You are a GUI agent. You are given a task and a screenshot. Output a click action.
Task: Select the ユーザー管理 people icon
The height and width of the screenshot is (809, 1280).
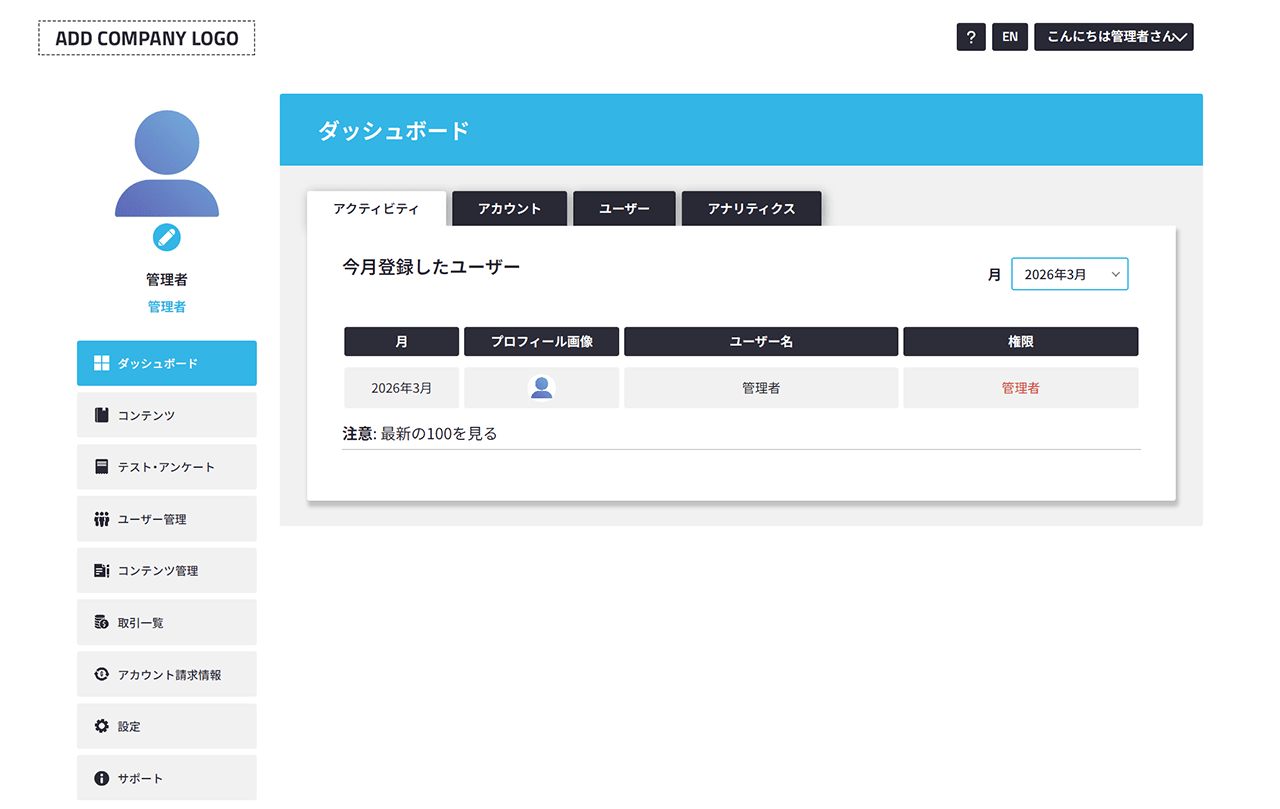point(101,518)
